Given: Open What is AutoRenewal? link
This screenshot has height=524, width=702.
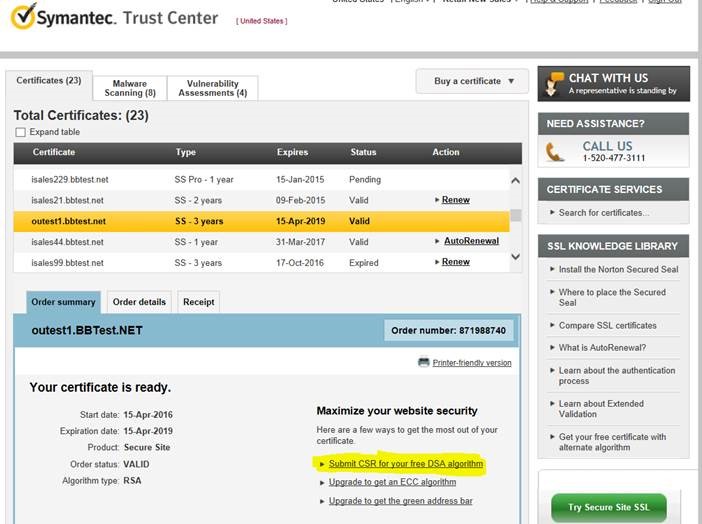Looking at the screenshot, I should pyautogui.click(x=602, y=348).
